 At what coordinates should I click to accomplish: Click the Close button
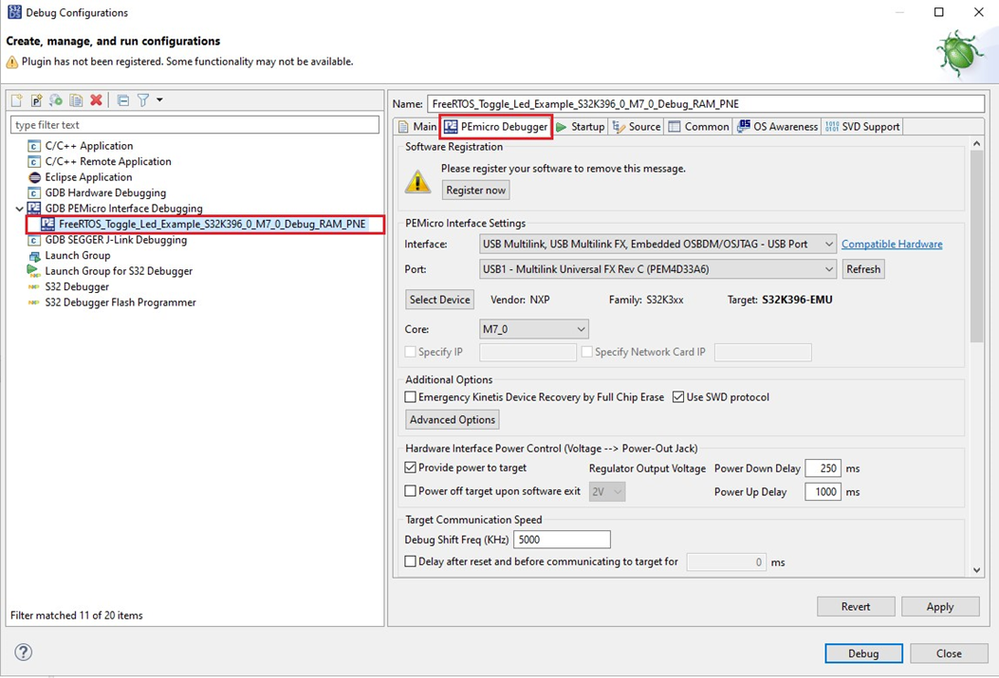[949, 653]
